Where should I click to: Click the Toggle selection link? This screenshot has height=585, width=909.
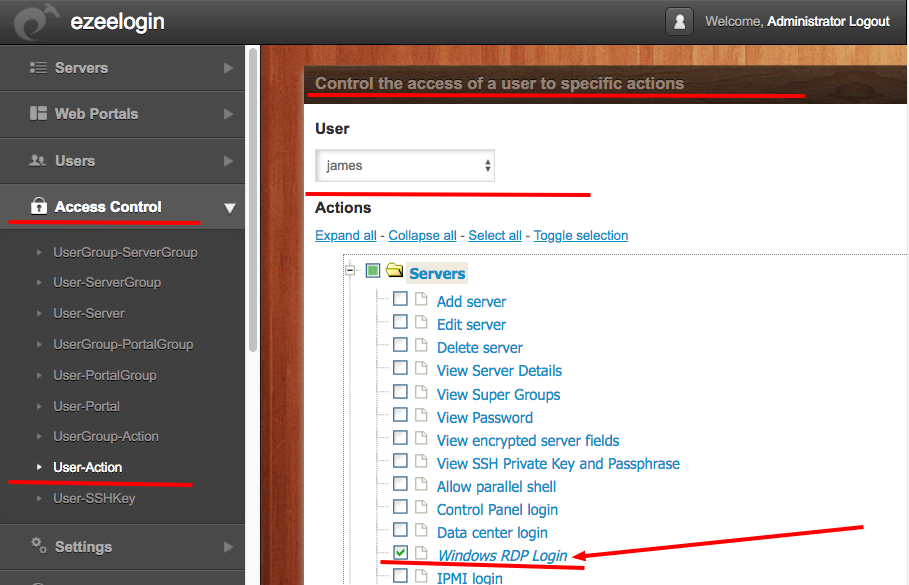pos(581,235)
